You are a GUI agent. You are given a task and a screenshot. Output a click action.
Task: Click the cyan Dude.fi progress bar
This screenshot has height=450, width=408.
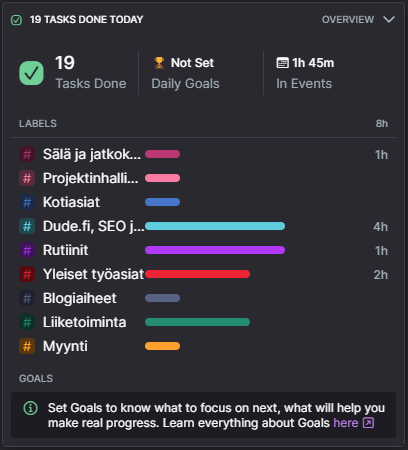point(215,226)
